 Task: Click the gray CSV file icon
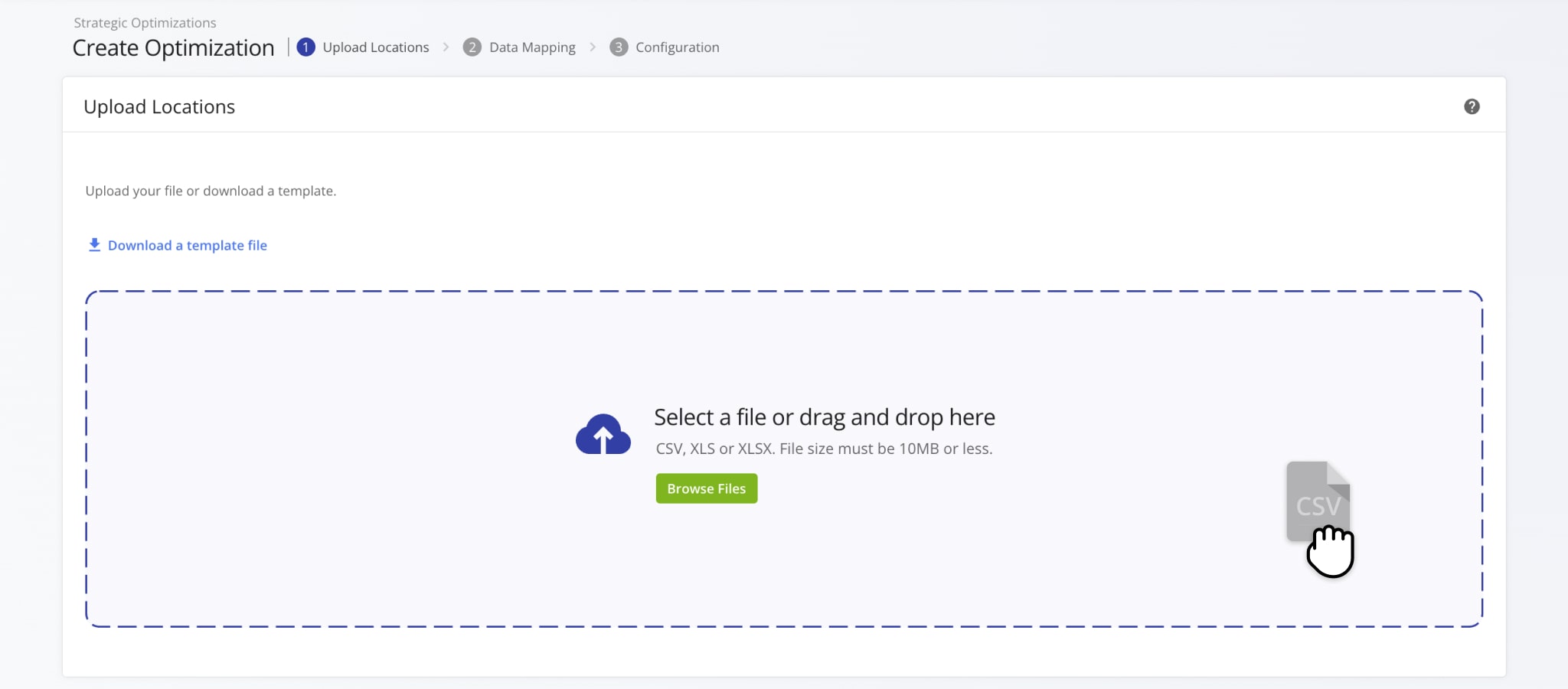[1316, 498]
